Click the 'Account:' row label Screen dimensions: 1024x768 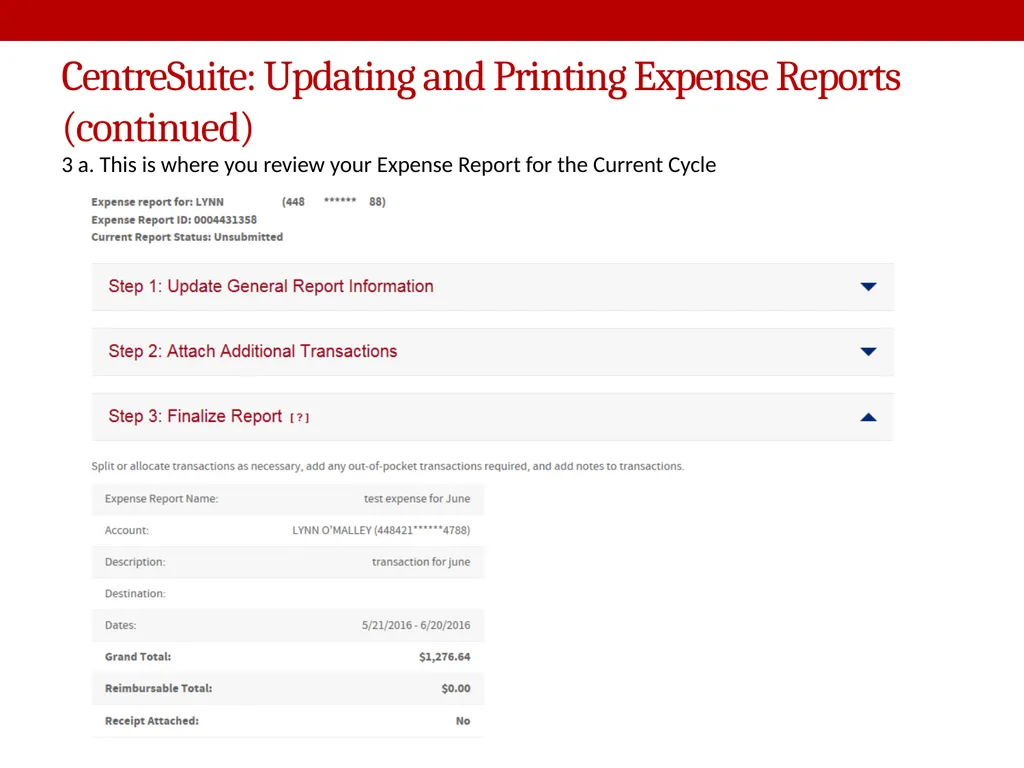click(x=127, y=530)
